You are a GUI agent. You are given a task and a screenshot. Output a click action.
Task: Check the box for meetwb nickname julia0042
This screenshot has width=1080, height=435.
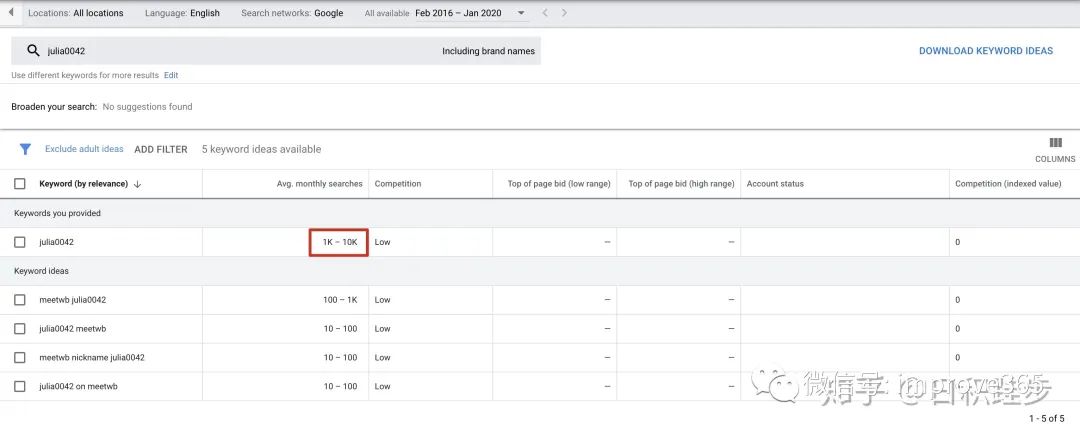pos(20,358)
